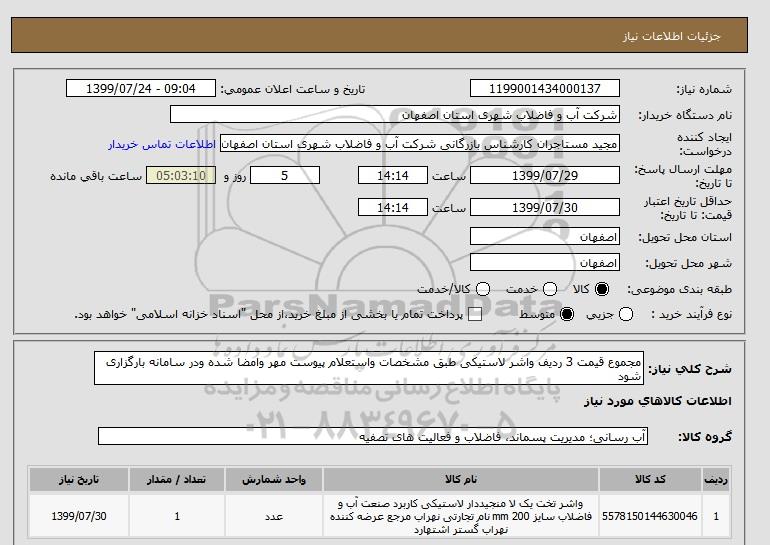Screen dimensions: 770x545
Task: Click the quantity cell 1 in row 1
Action: pos(177,516)
